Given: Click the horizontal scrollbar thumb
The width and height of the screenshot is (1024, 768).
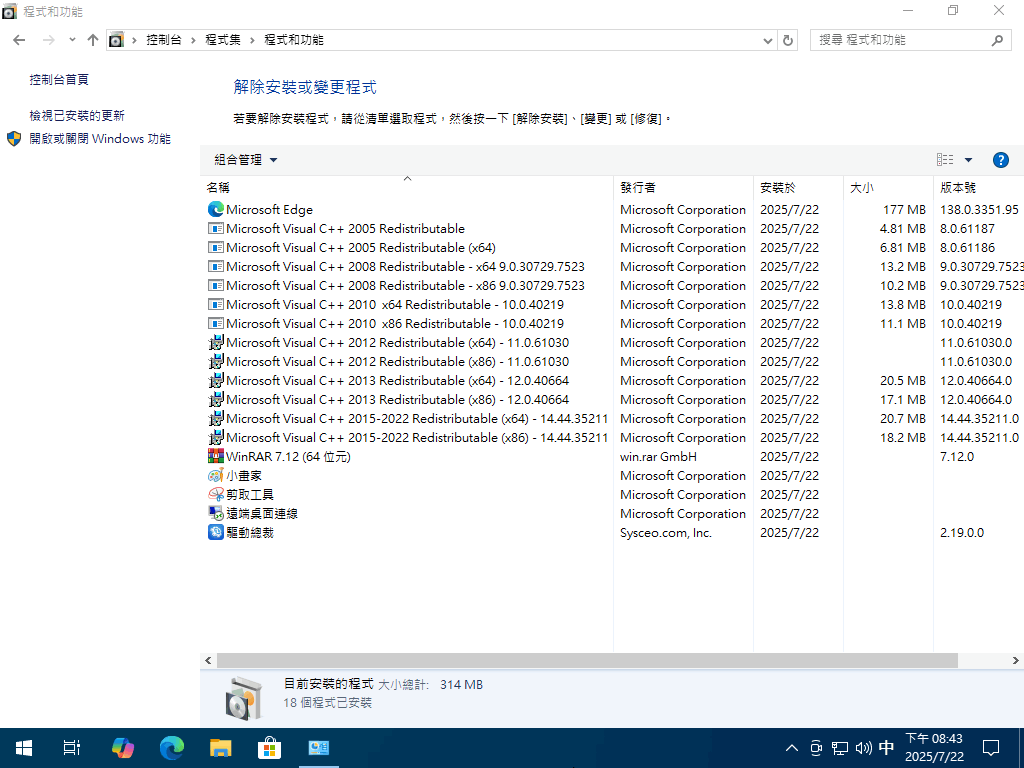Looking at the screenshot, I should point(587,660).
